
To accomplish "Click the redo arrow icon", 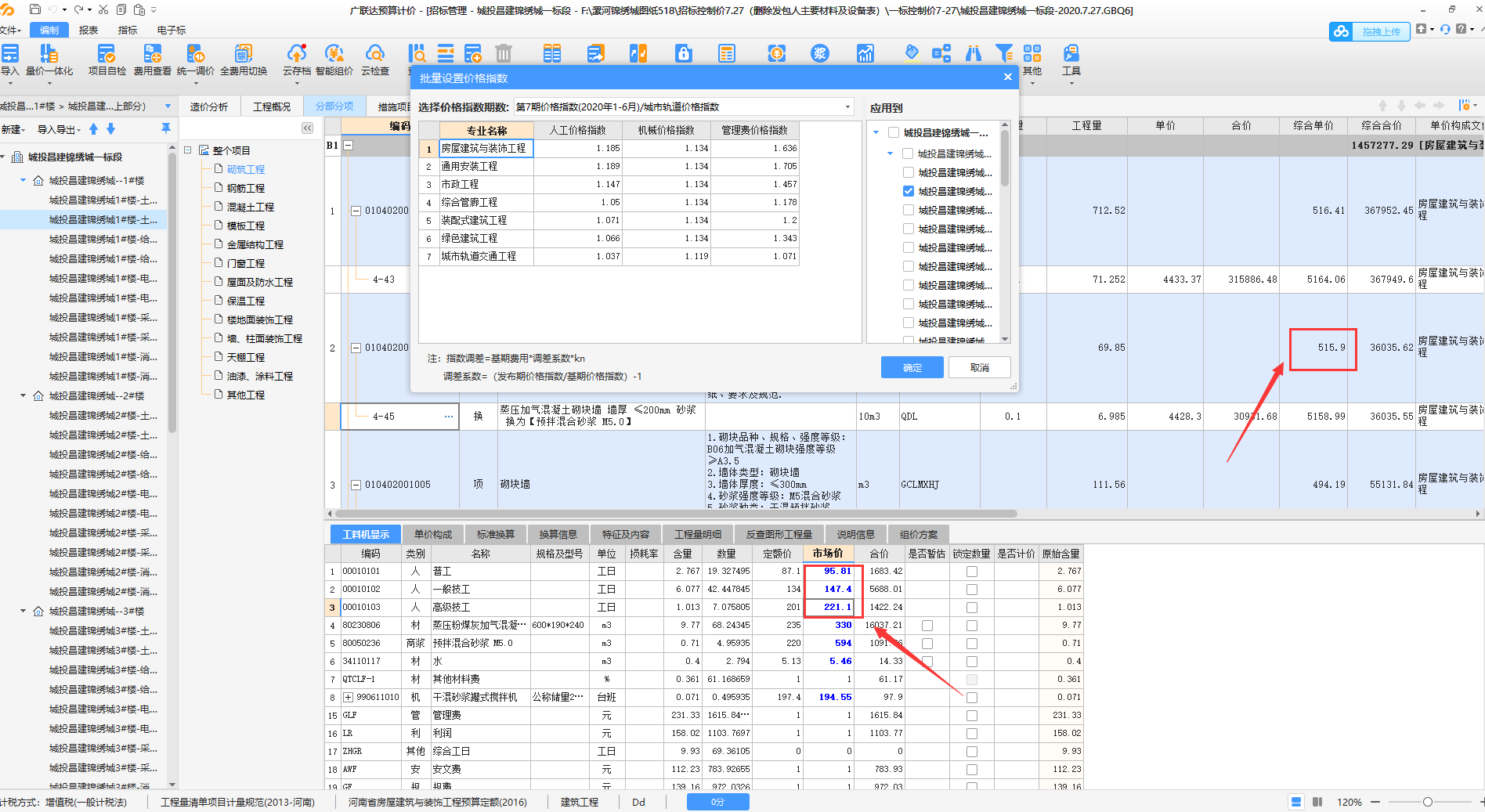I will (78, 9).
